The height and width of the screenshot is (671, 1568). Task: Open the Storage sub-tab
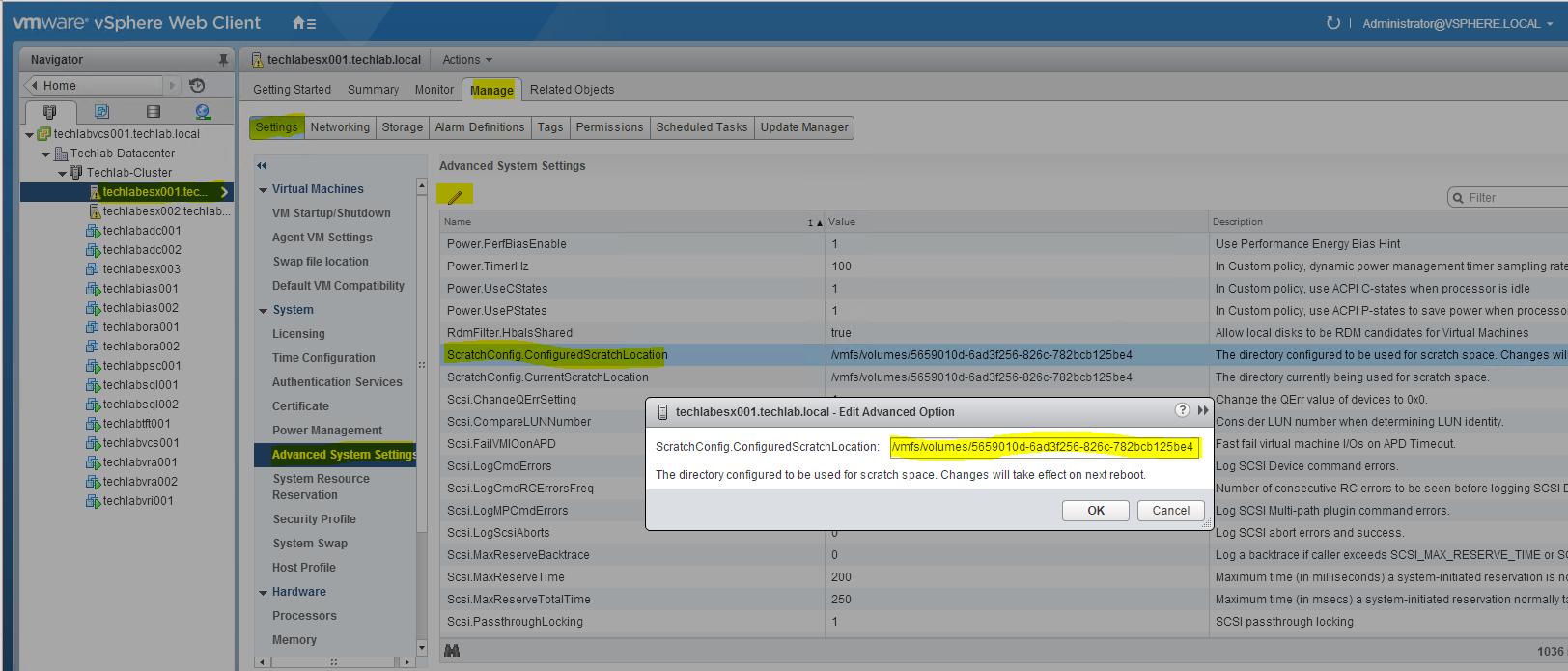click(403, 127)
